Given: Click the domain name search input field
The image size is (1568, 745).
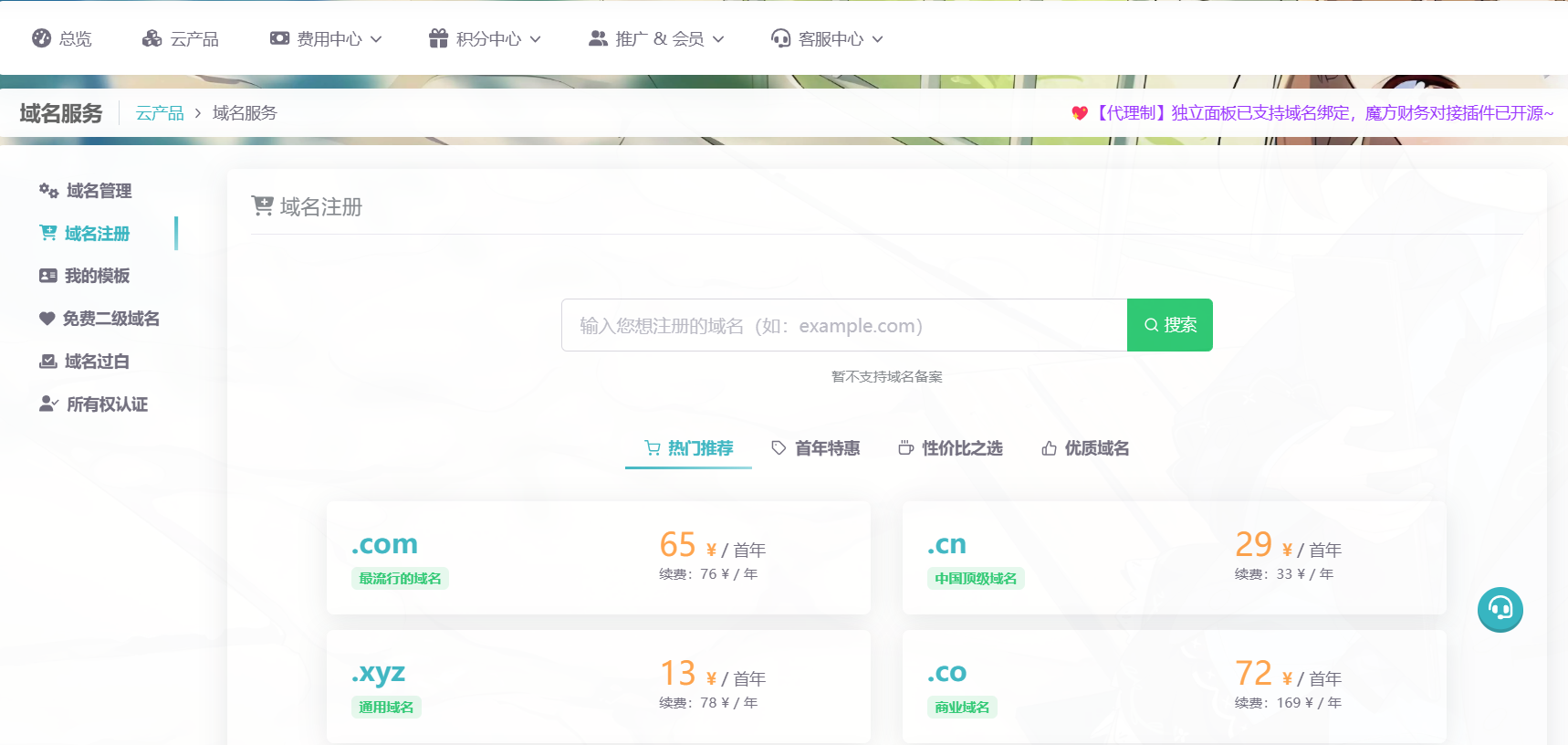Looking at the screenshot, I should pyautogui.click(x=843, y=325).
